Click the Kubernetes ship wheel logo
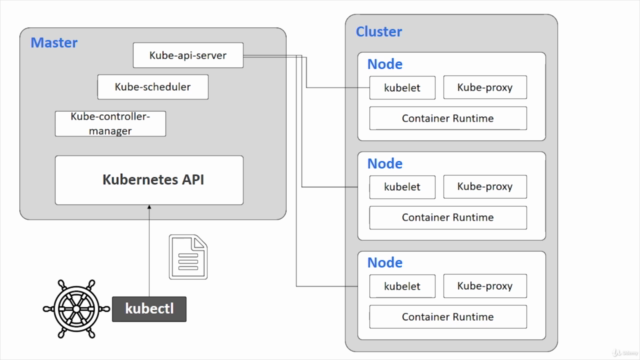Viewport: 640px width, 360px height. (76, 309)
